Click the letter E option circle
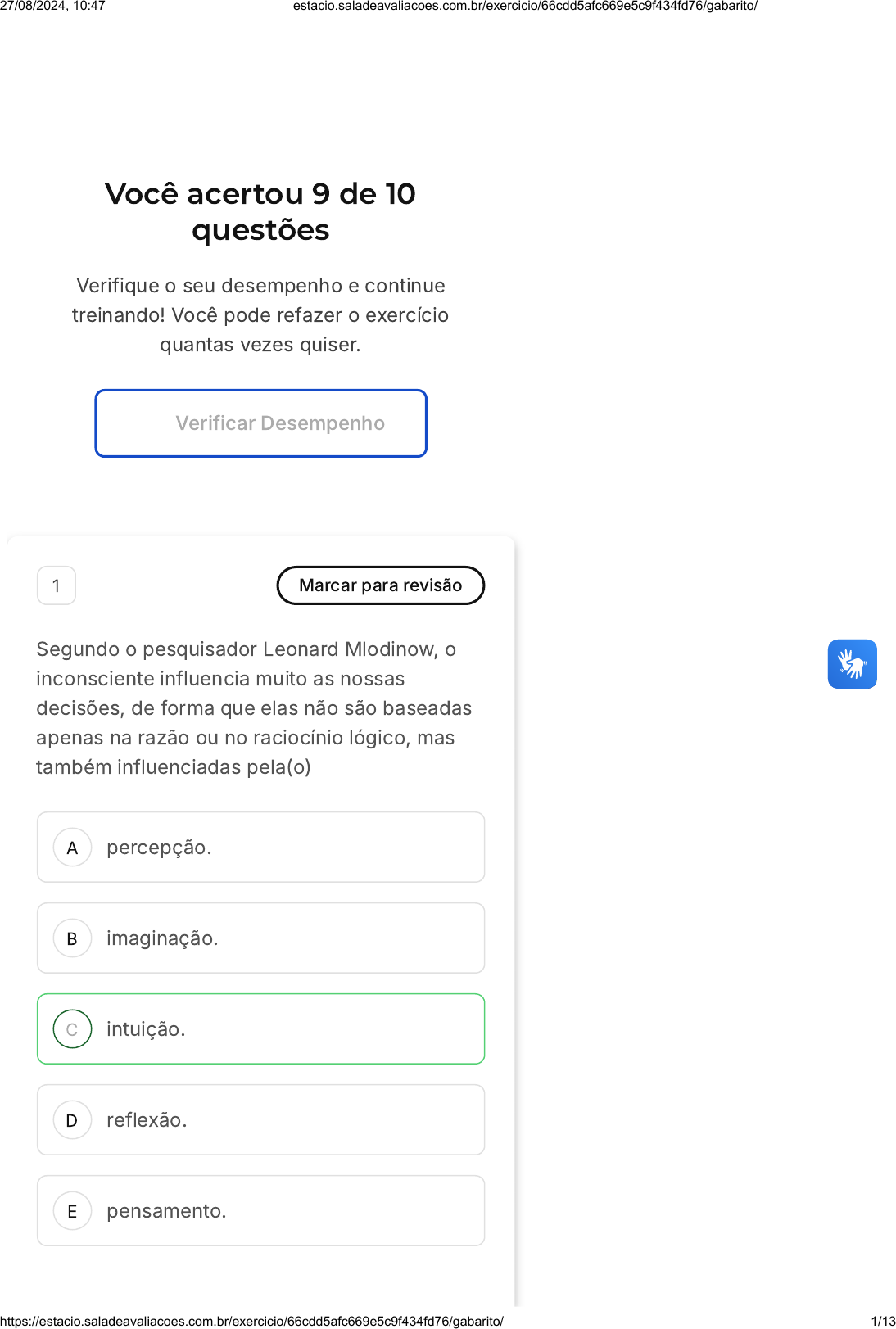The height and width of the screenshot is (1329, 896). click(72, 1211)
